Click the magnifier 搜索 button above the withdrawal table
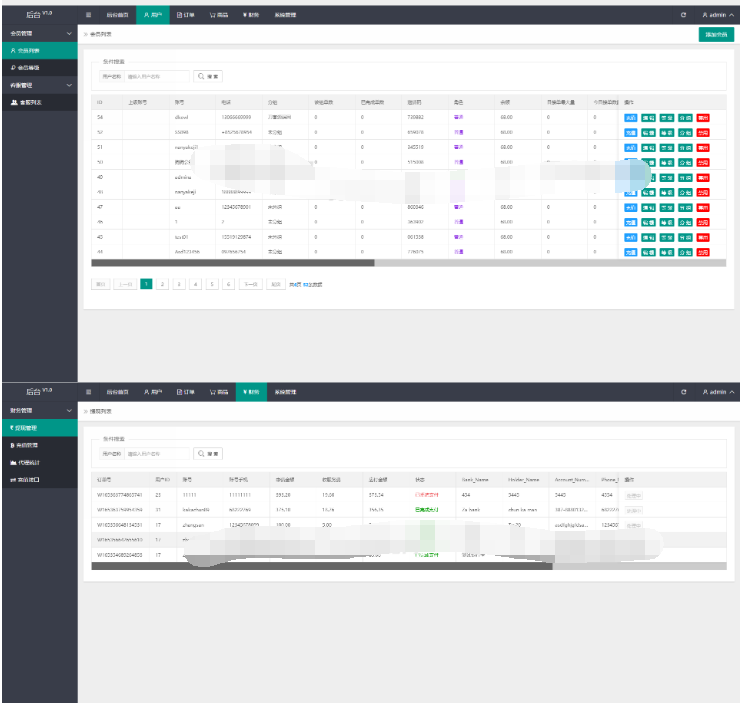741x703 pixels. click(208, 454)
